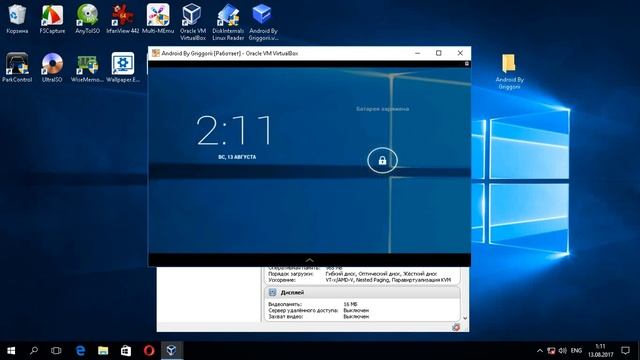Open the volume speaker tray icon
The height and width of the screenshot is (360, 640).
point(562,351)
